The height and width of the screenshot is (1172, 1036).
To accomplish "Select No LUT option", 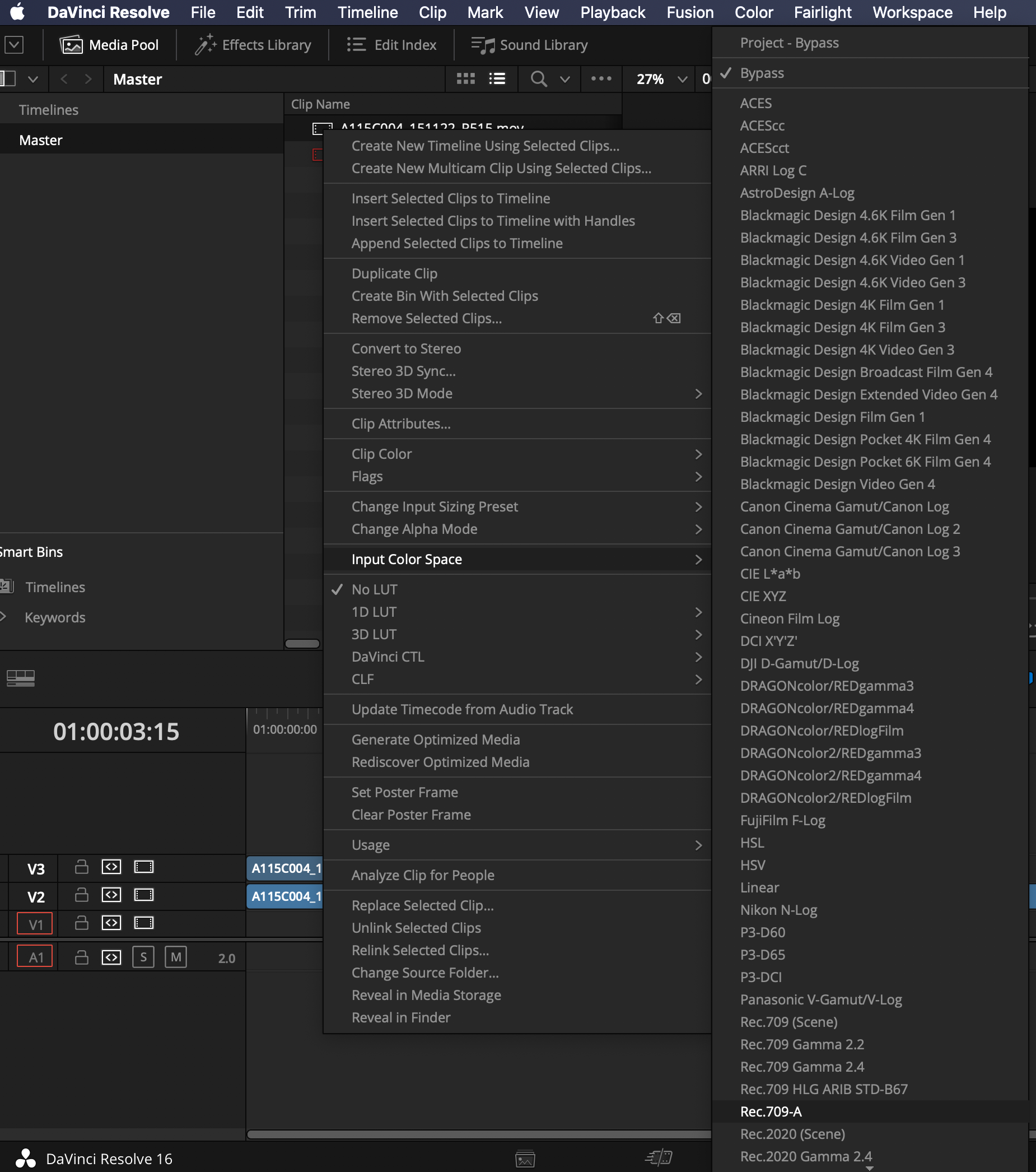I will pos(517,589).
